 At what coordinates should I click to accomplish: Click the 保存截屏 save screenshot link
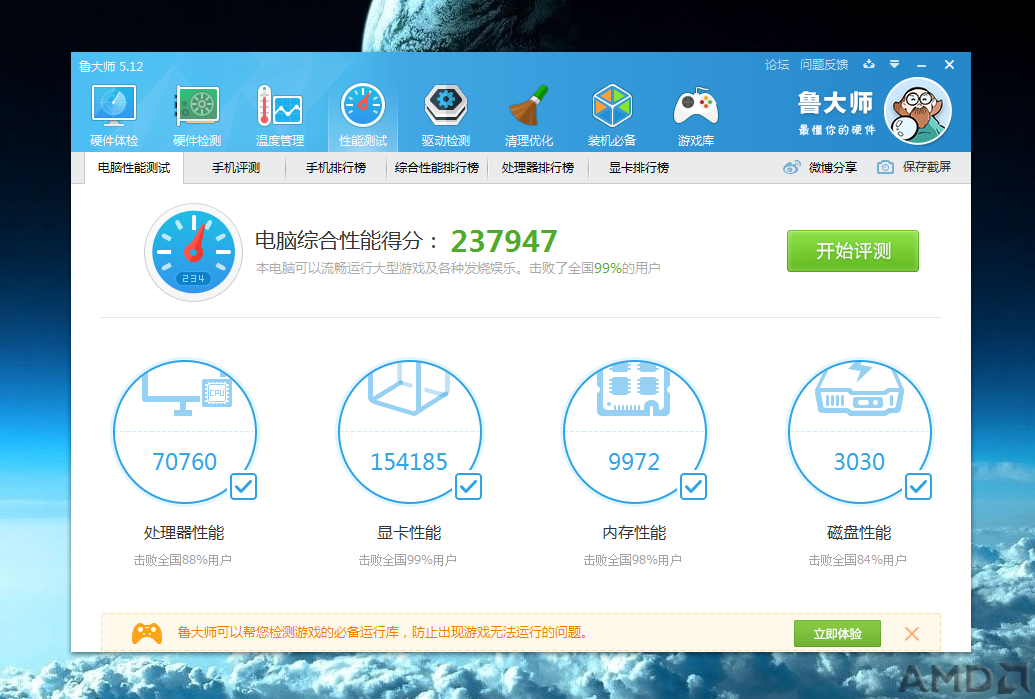coord(927,167)
